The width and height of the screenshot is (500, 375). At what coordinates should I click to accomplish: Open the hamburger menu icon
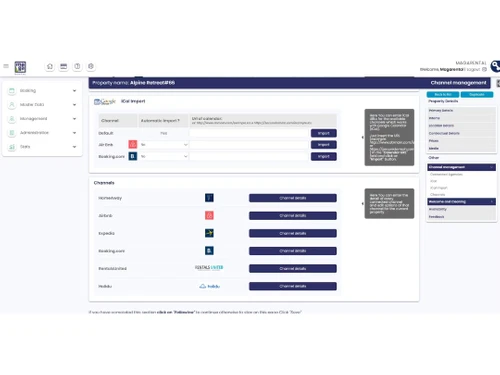(x=6, y=66)
